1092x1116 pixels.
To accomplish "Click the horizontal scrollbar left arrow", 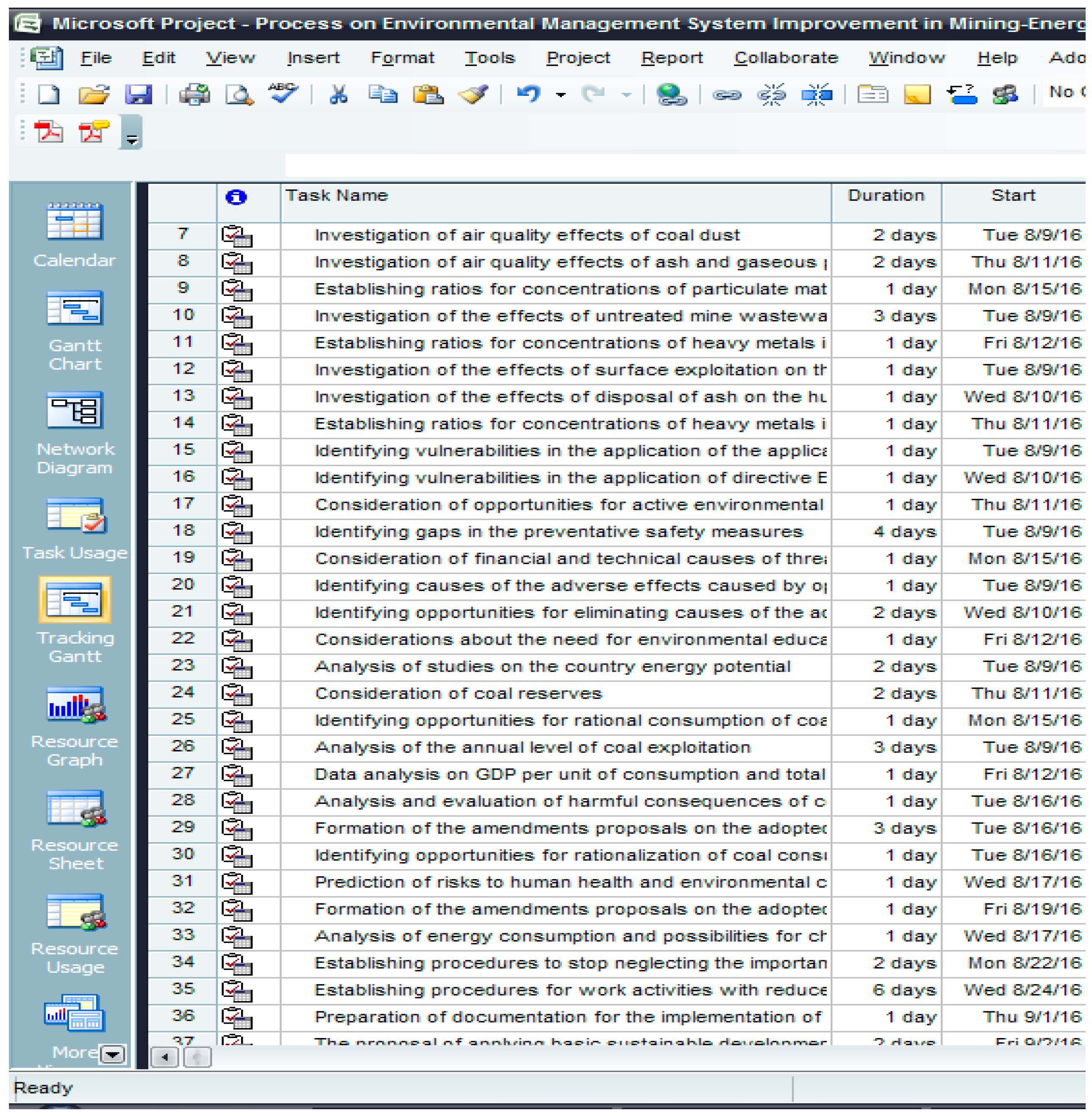I will (164, 1056).
